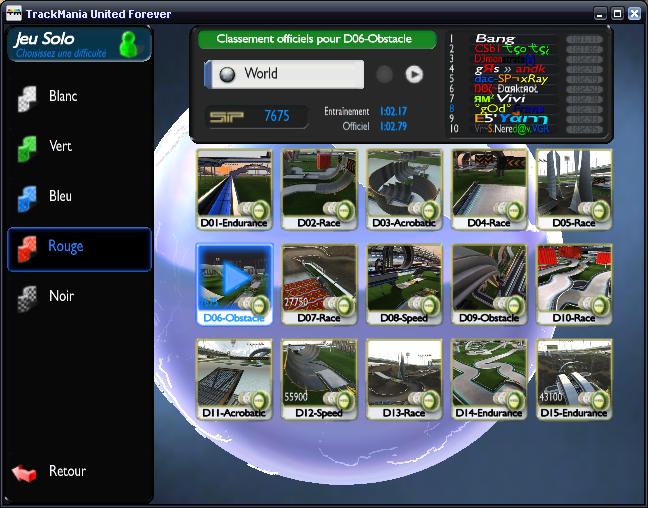Open the World ranking zone selector
Screen dimensions: 648x508
pos(284,74)
